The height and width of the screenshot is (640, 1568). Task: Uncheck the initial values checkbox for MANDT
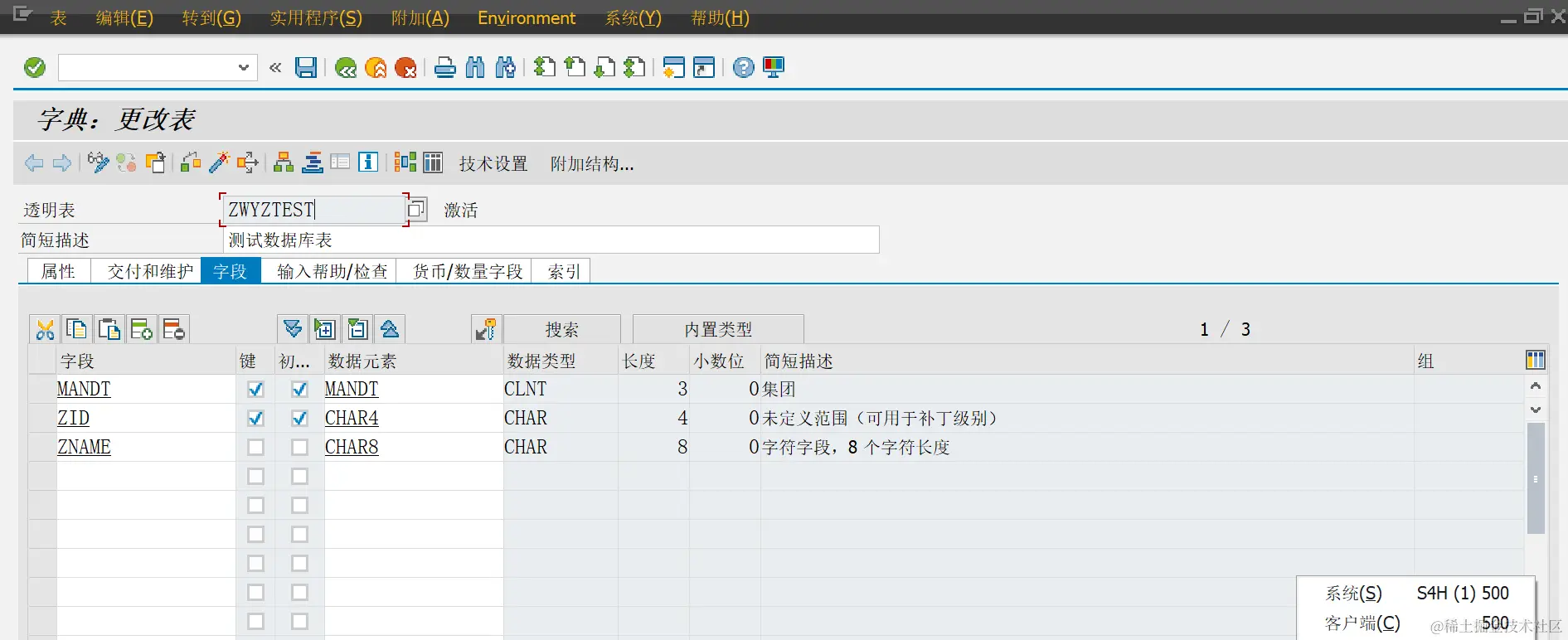click(x=299, y=389)
